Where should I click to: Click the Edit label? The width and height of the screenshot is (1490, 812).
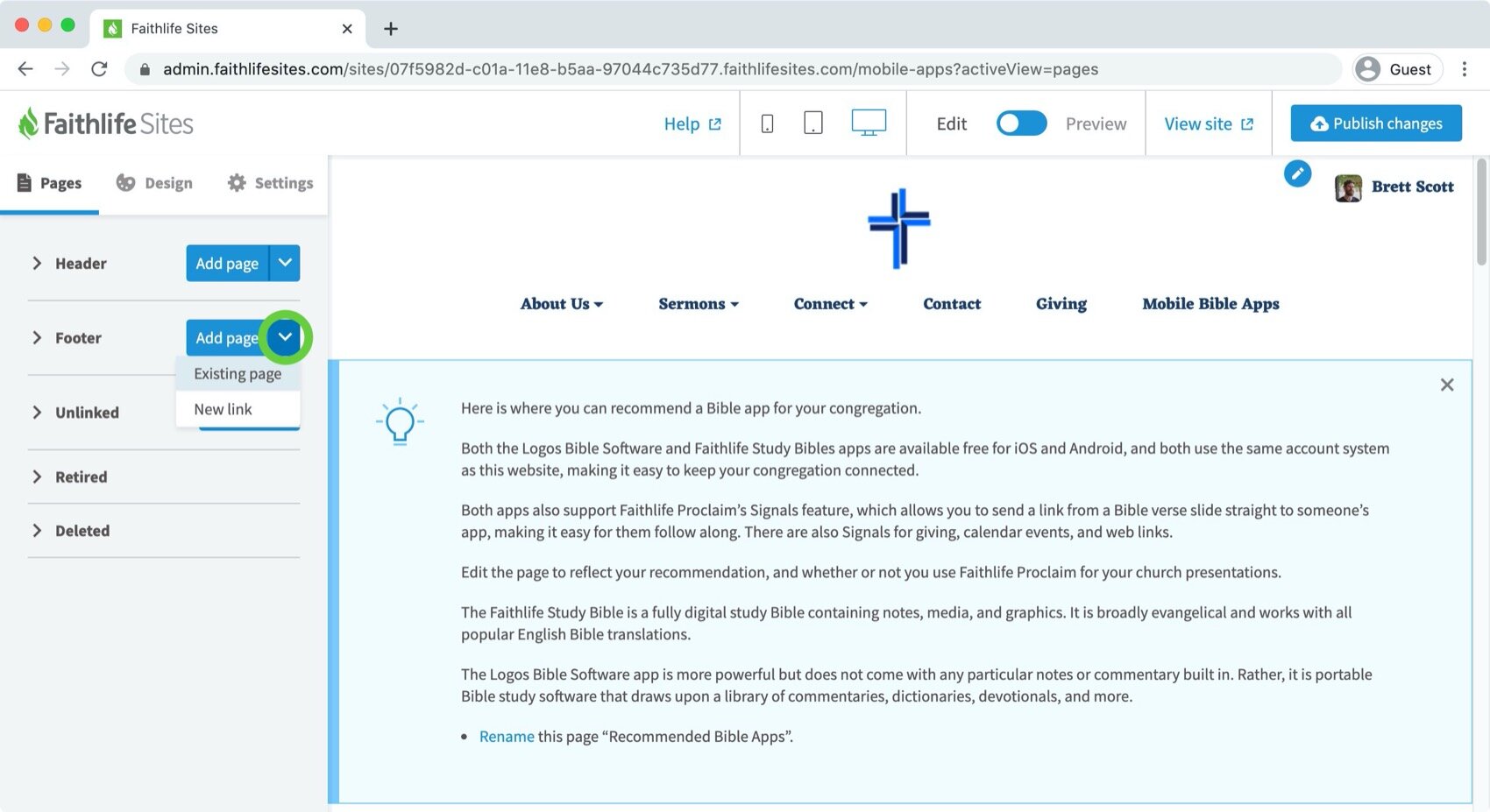click(951, 124)
